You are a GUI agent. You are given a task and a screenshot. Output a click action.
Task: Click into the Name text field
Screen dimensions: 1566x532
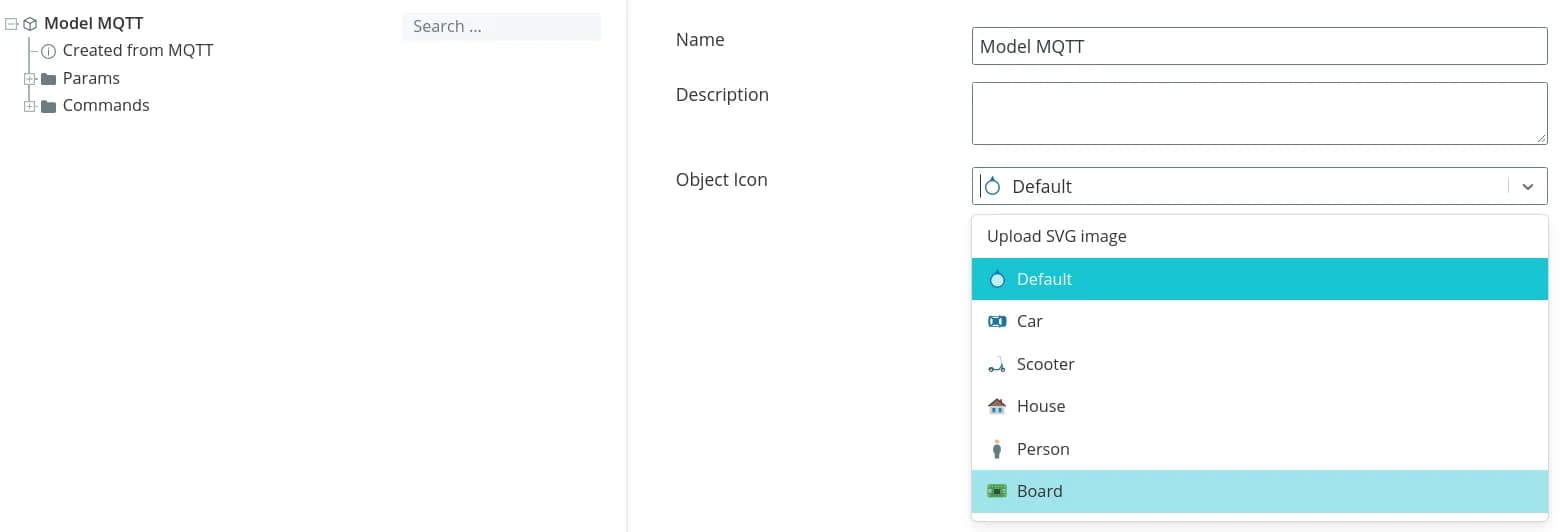coord(1258,46)
